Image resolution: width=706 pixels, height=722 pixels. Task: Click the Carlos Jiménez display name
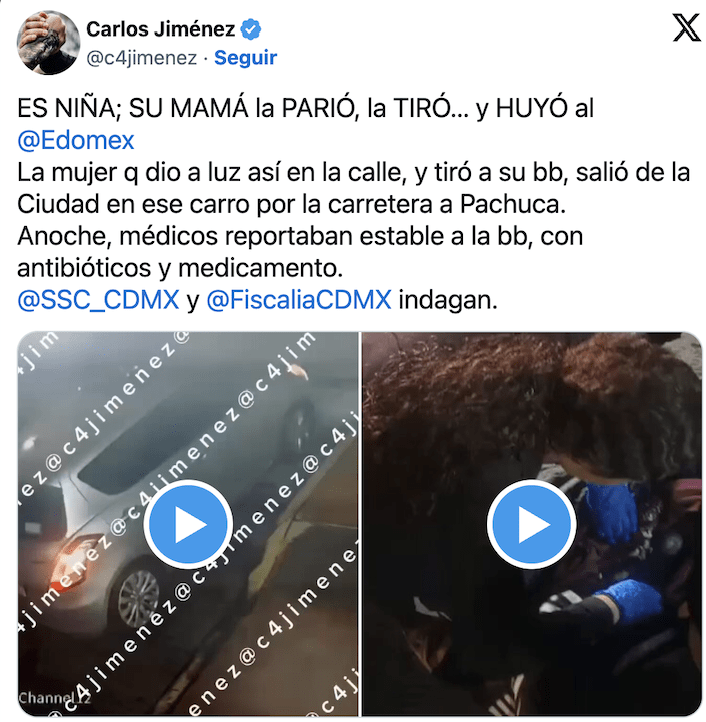click(x=161, y=29)
